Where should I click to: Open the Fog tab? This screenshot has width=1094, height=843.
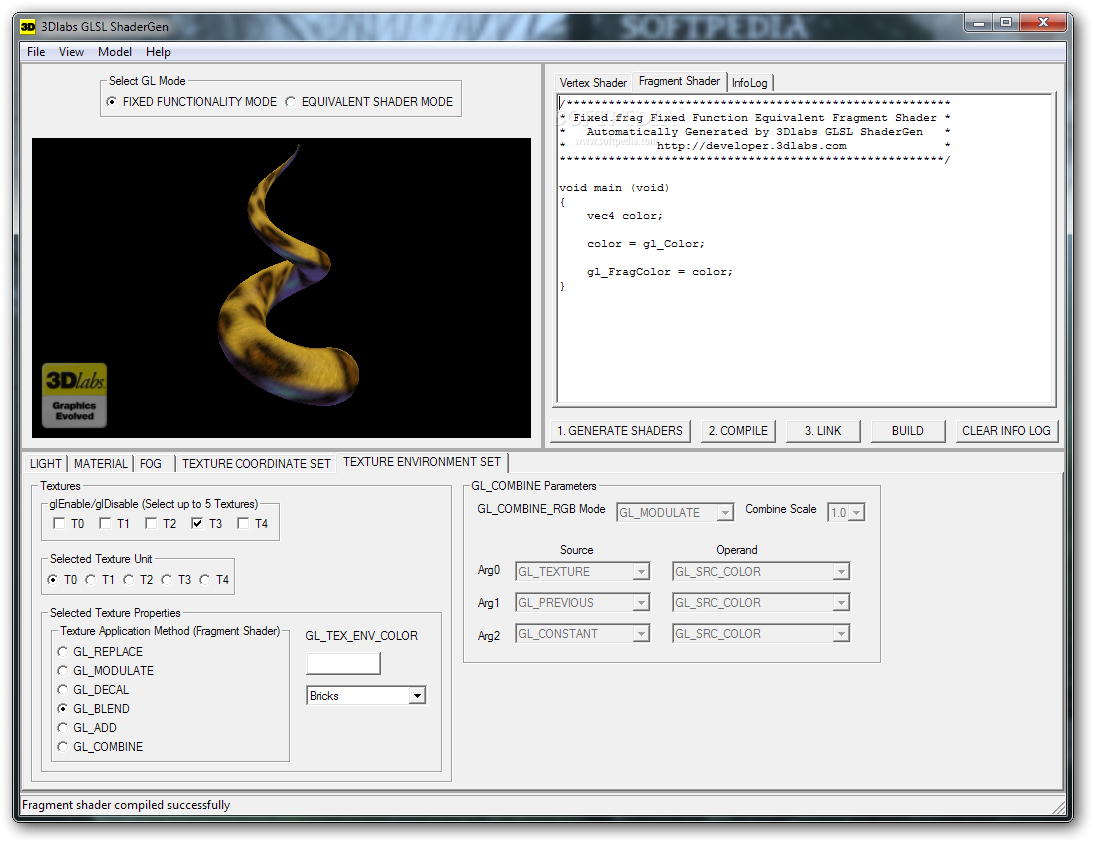point(151,464)
